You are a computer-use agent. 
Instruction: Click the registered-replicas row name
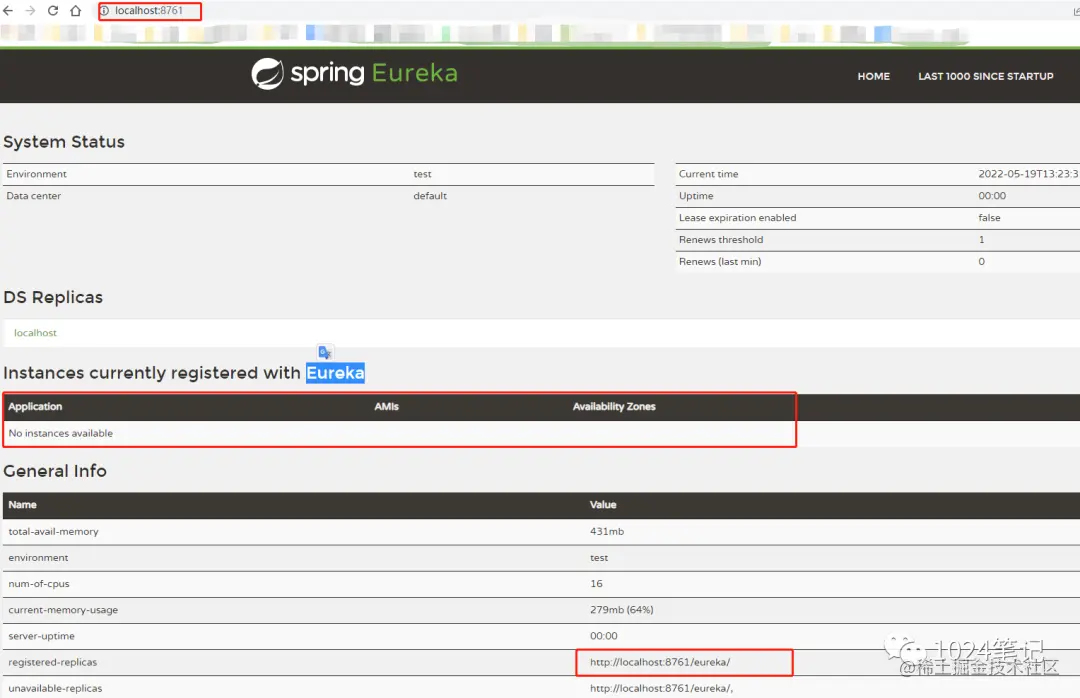52,662
